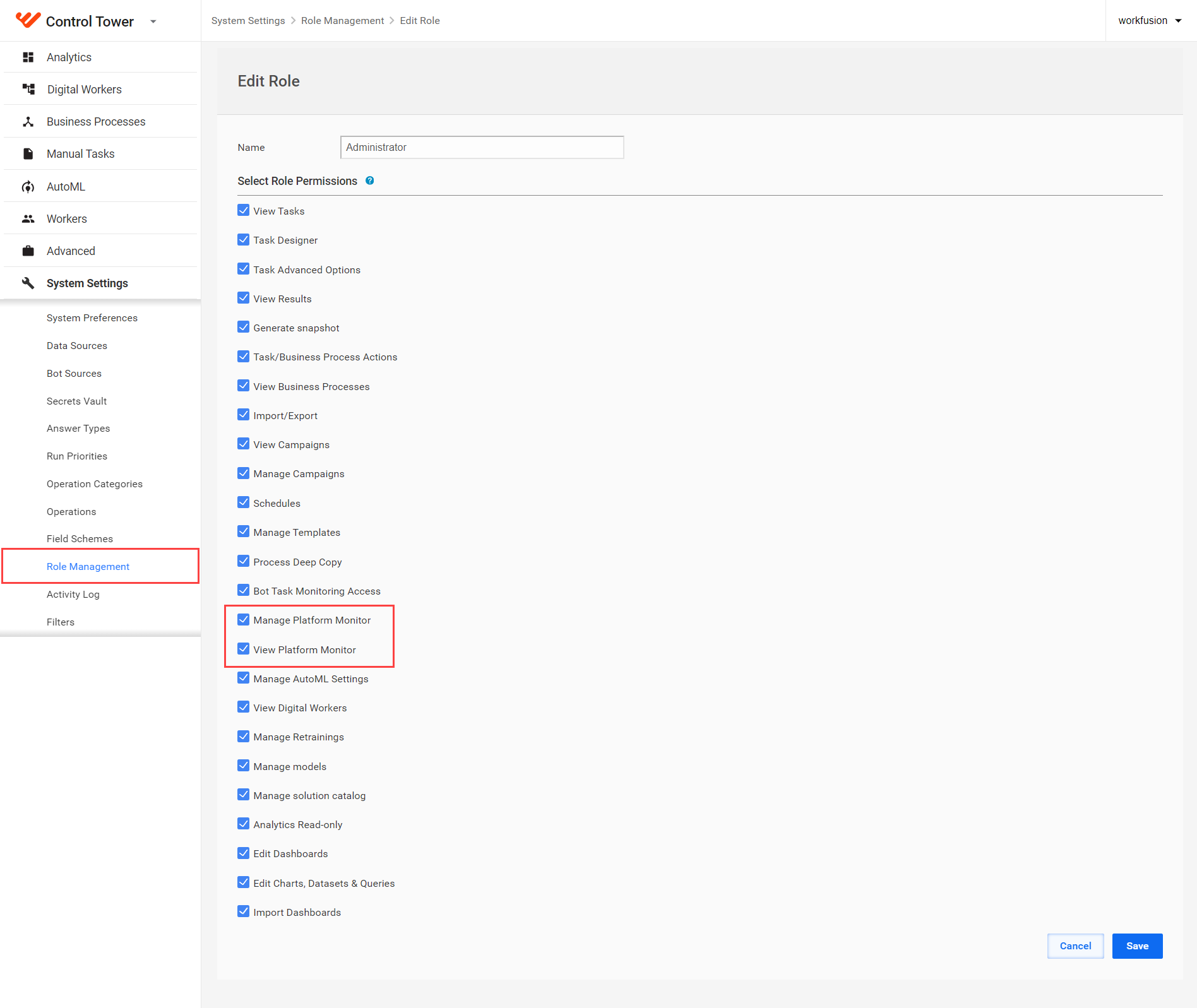This screenshot has height=1008, width=1197.
Task: Toggle Manage Templates checkbox
Action: pos(244,531)
